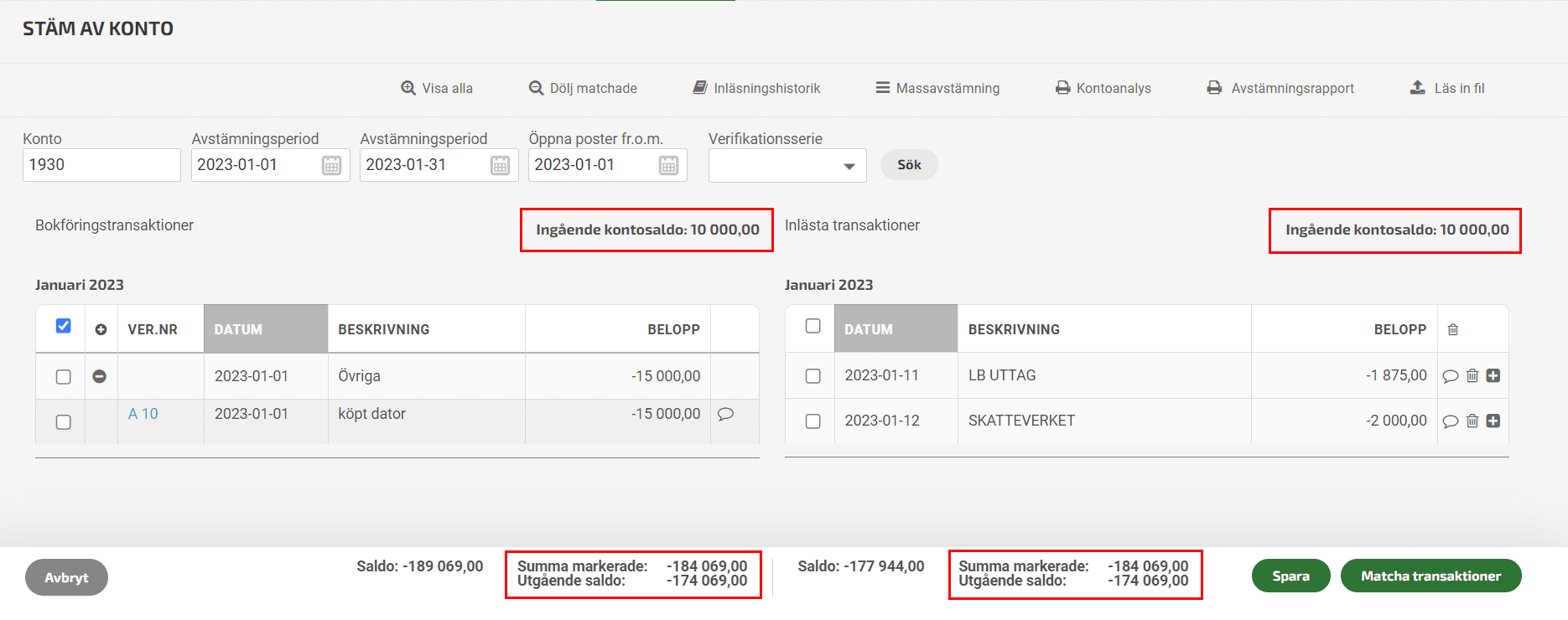Click plus icon on SKATTEVERKET row
Viewport: 1568px width, 620px height.
point(1493,421)
